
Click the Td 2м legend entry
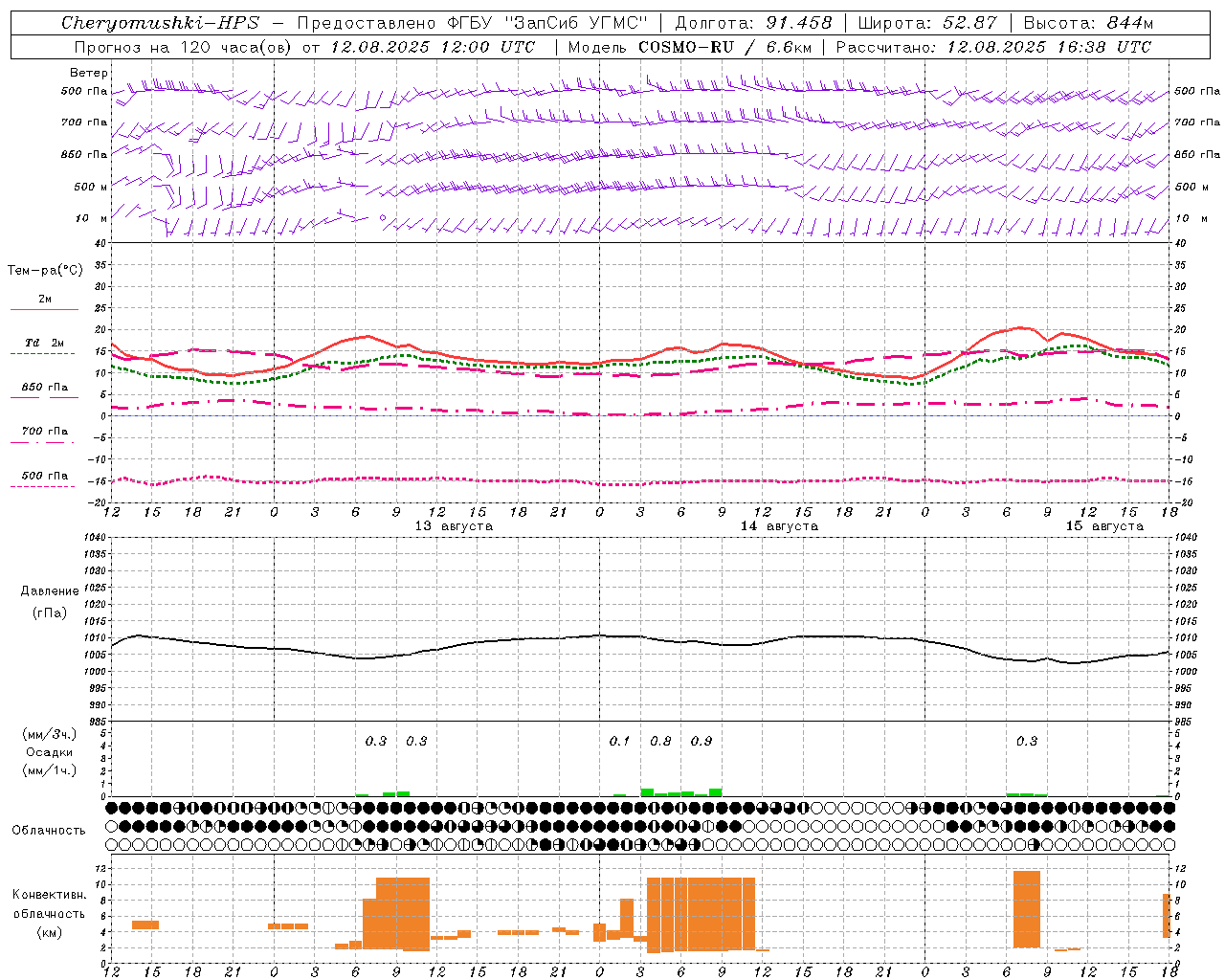pyautogui.click(x=44, y=343)
